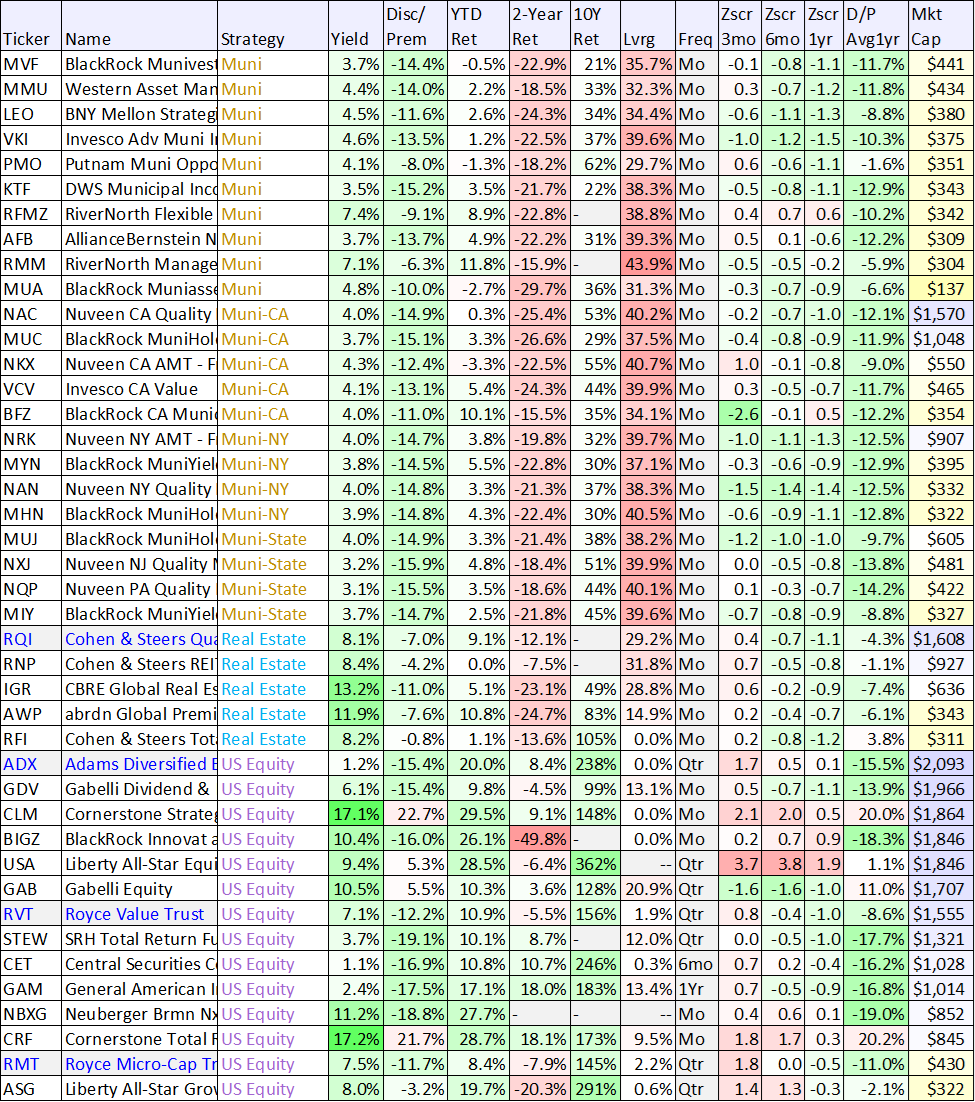Select USA 10Y return 362%
The height and width of the screenshot is (1102, 975).
[x=595, y=864]
